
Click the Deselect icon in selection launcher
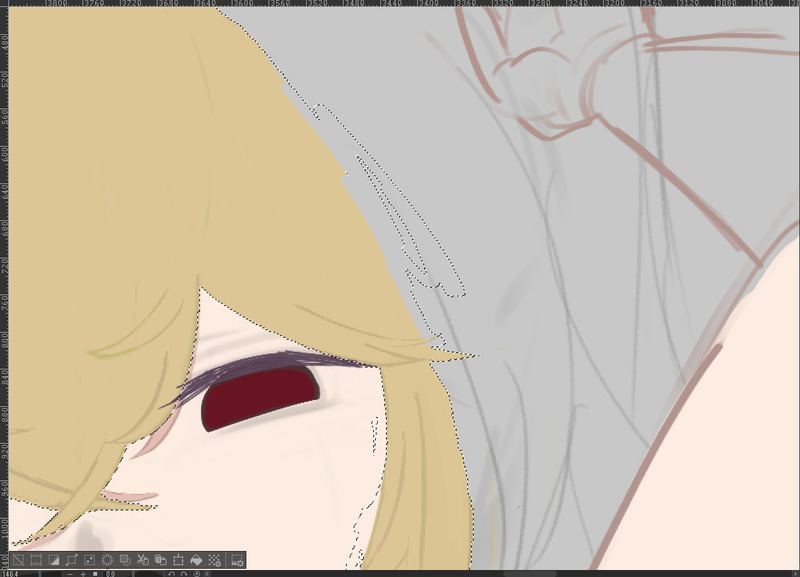tap(18, 560)
